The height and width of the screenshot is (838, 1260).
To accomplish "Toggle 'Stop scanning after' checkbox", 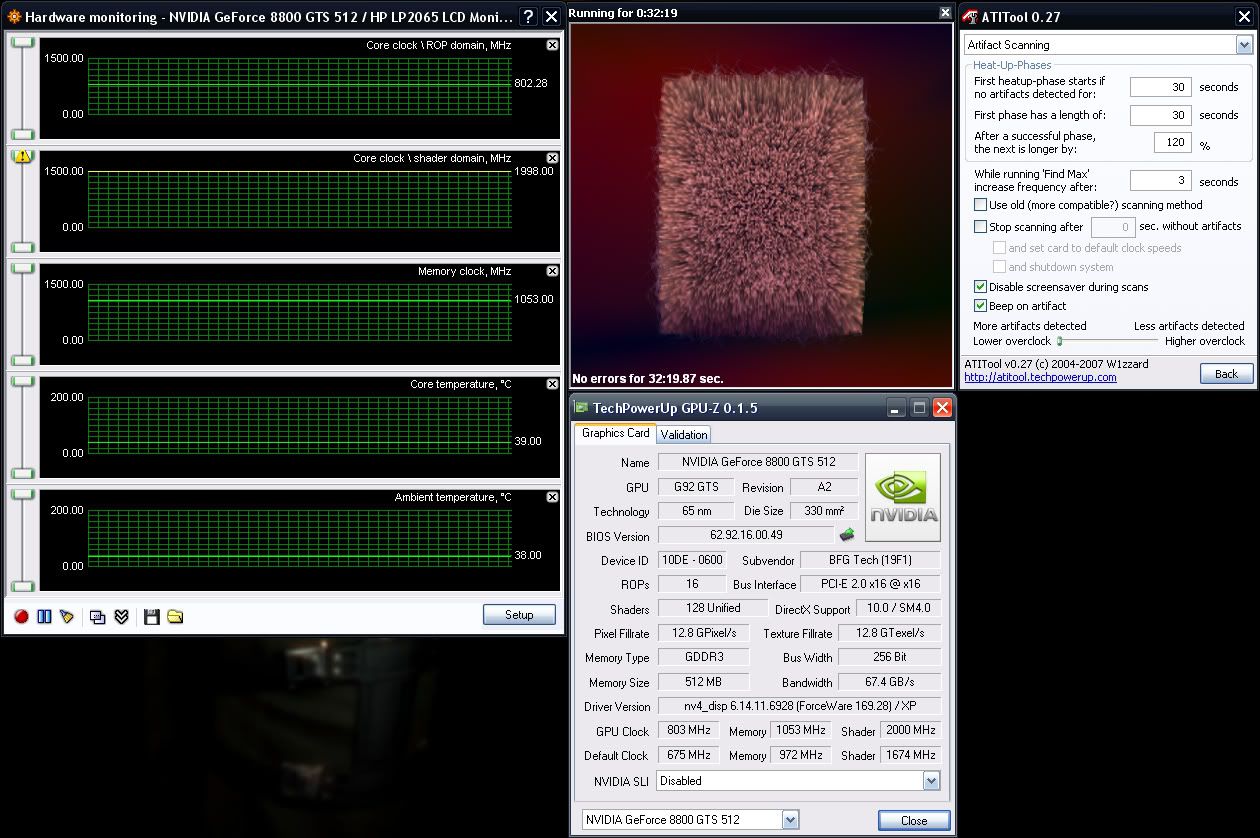I will tap(980, 227).
